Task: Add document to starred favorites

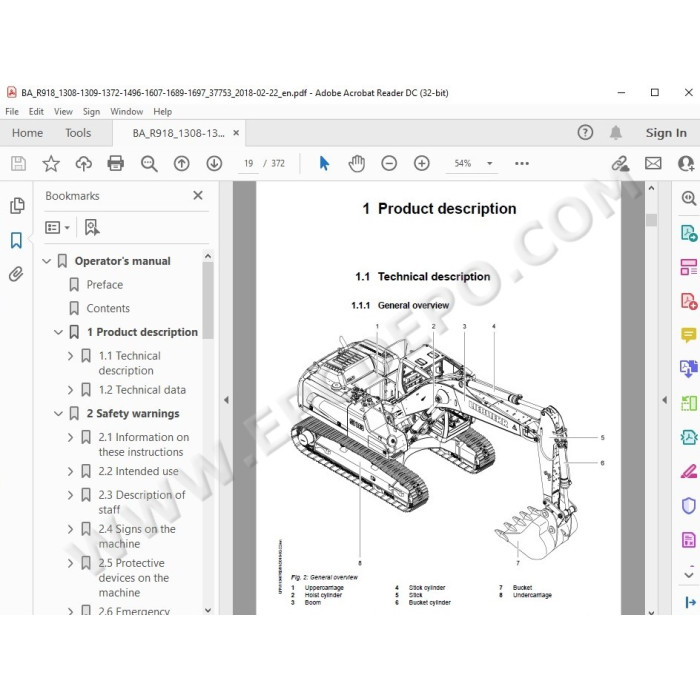Action: click(51, 163)
